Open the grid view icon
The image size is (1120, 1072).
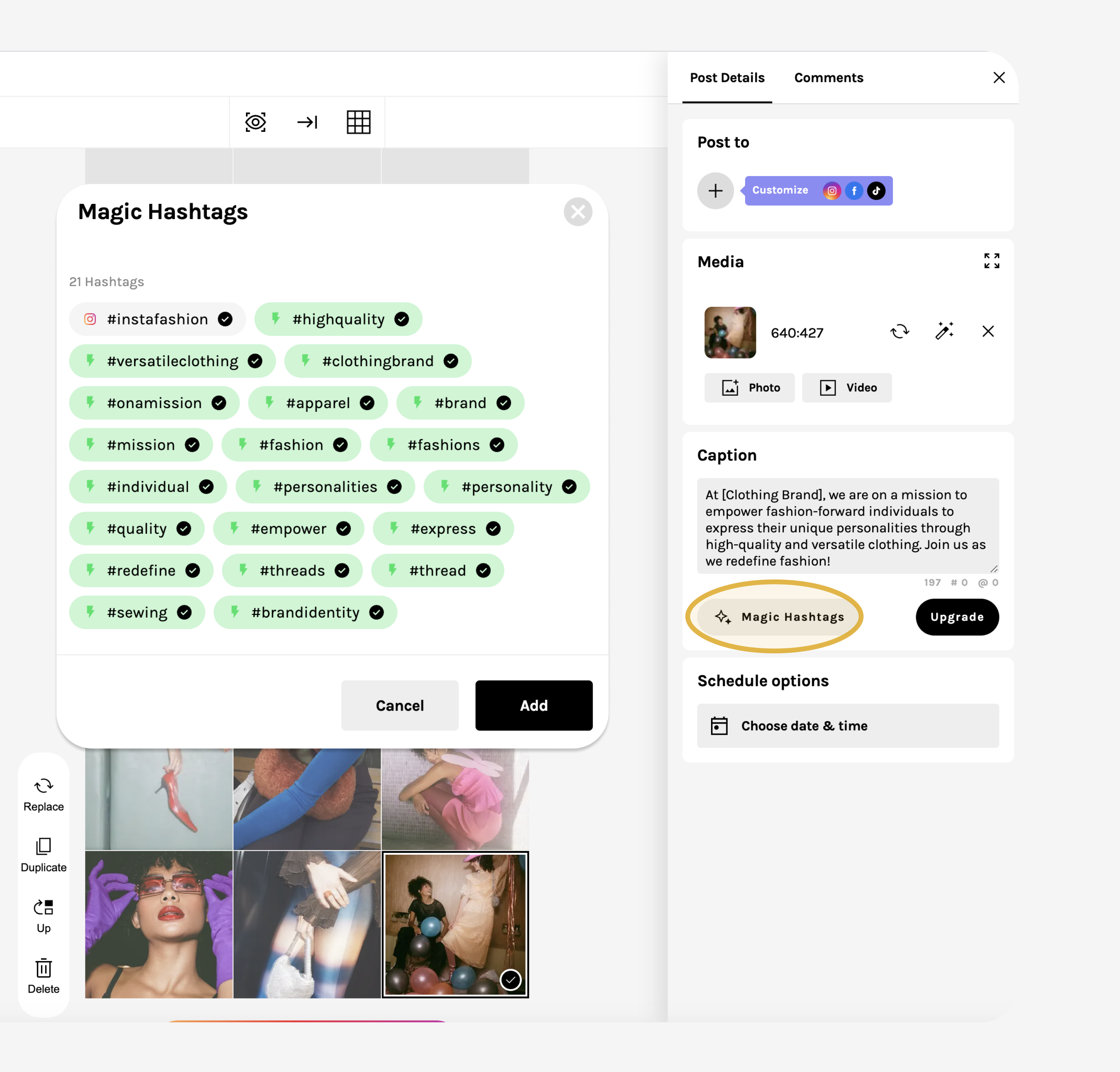(358, 122)
